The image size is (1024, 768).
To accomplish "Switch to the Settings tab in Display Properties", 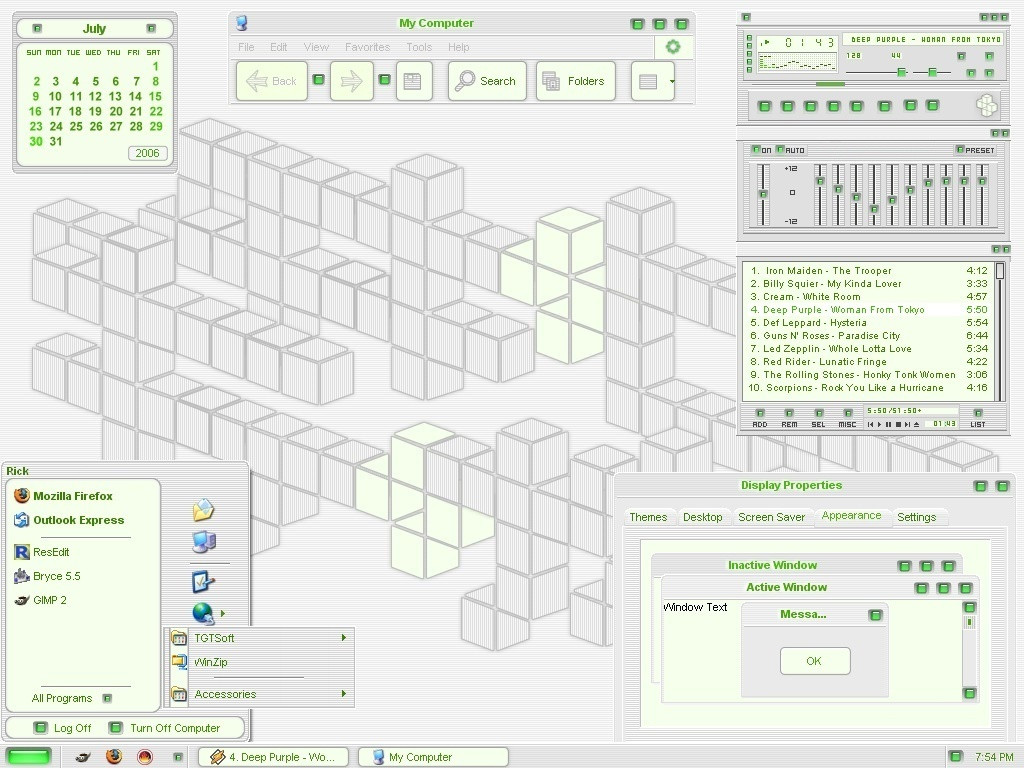I will pyautogui.click(x=916, y=517).
